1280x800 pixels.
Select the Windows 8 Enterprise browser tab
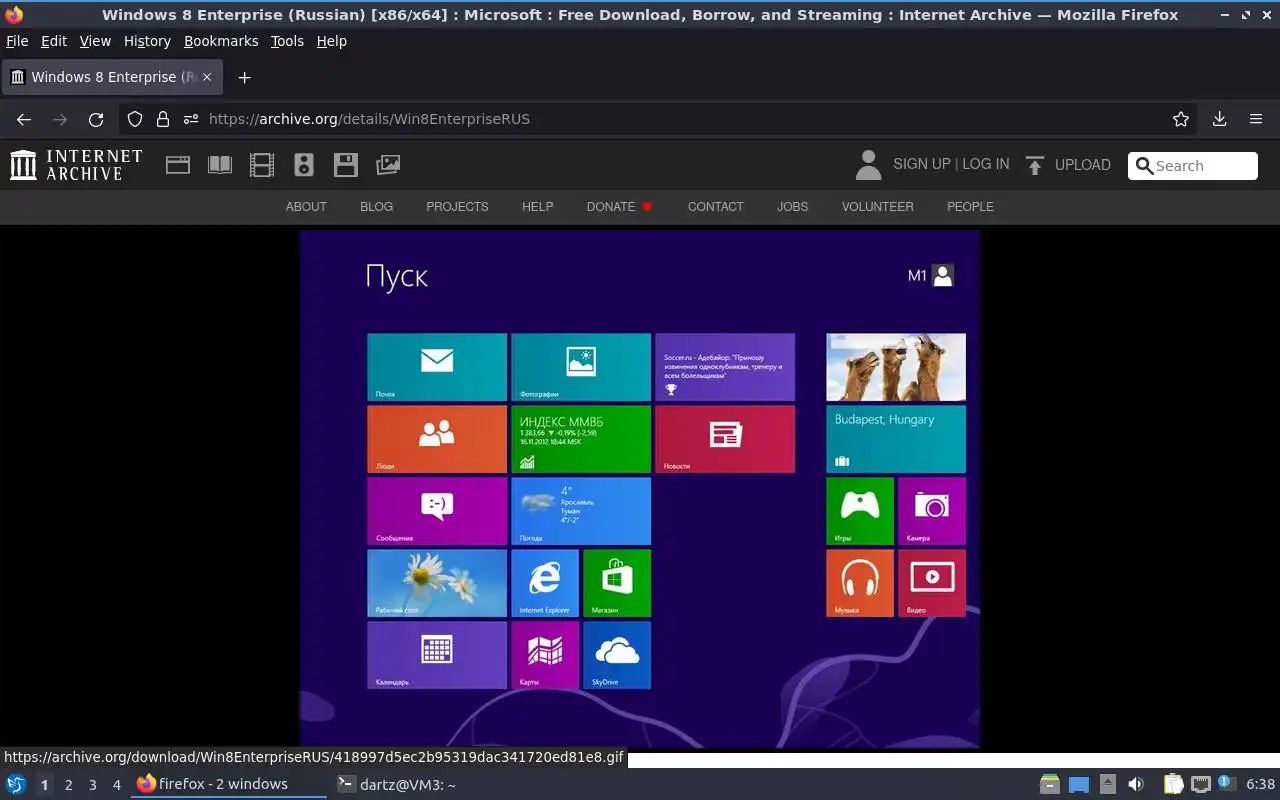tap(112, 77)
